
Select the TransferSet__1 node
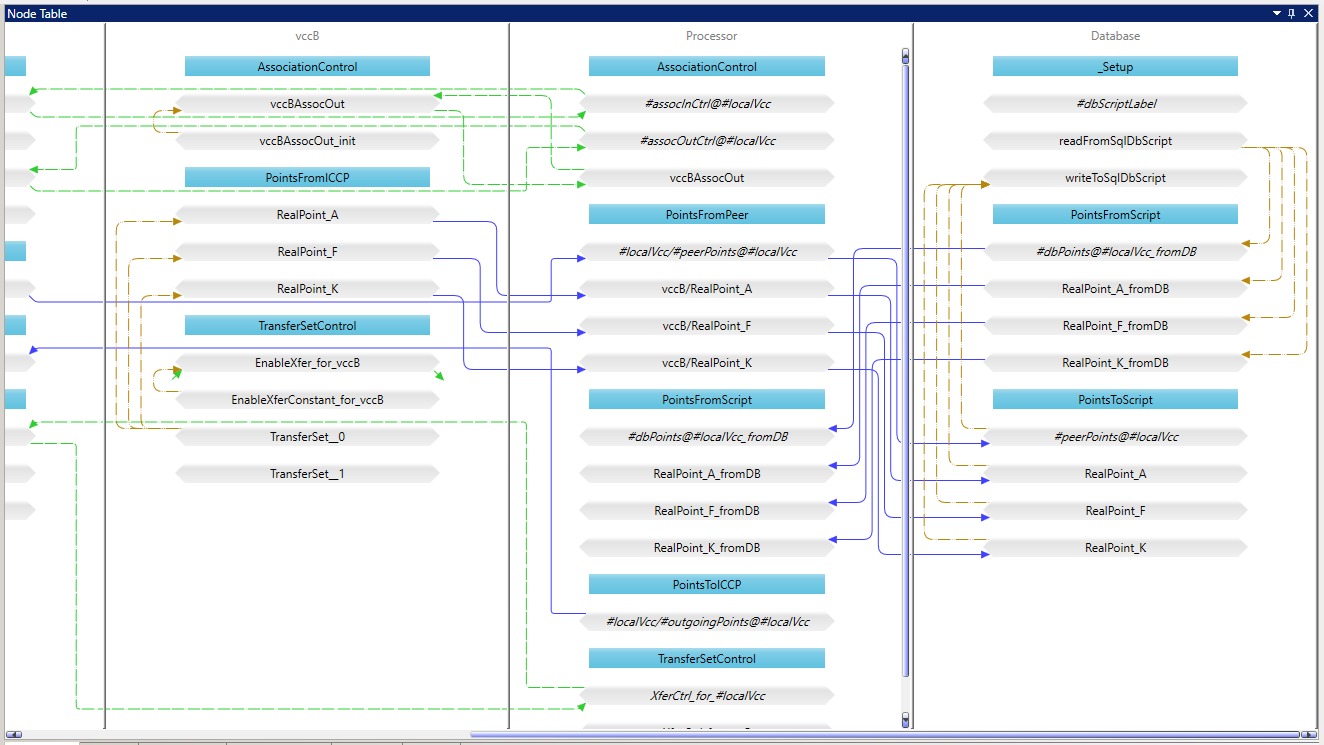(307, 473)
